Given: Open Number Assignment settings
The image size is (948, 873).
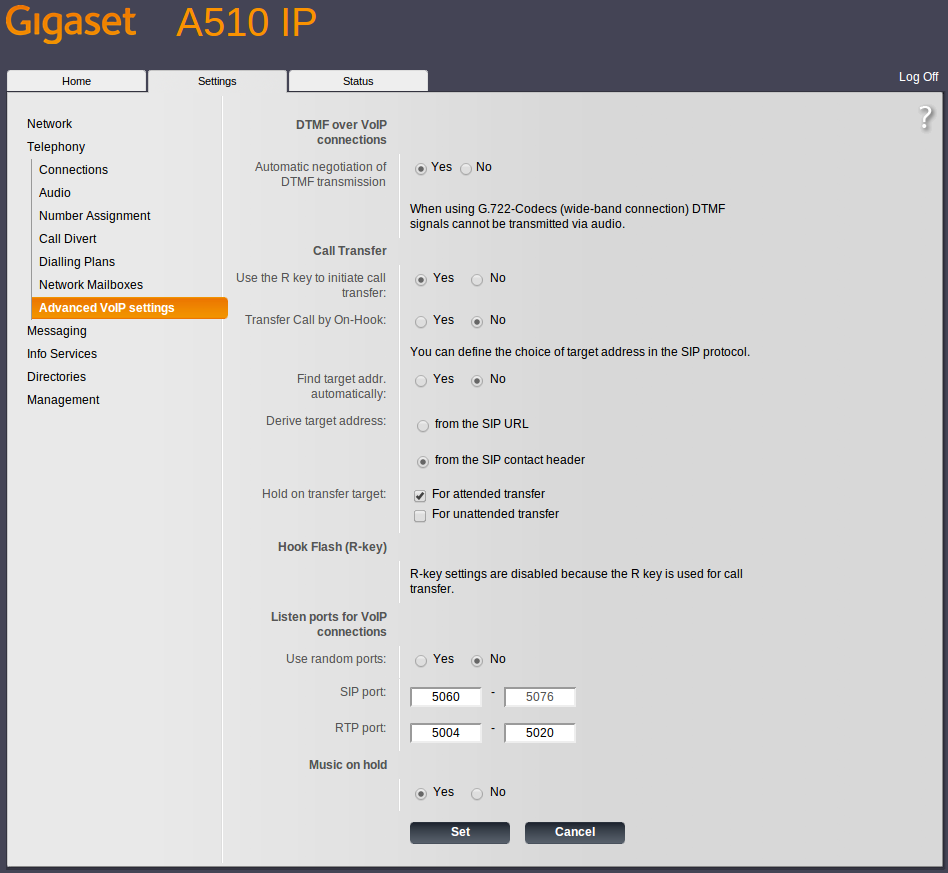Looking at the screenshot, I should coord(95,216).
